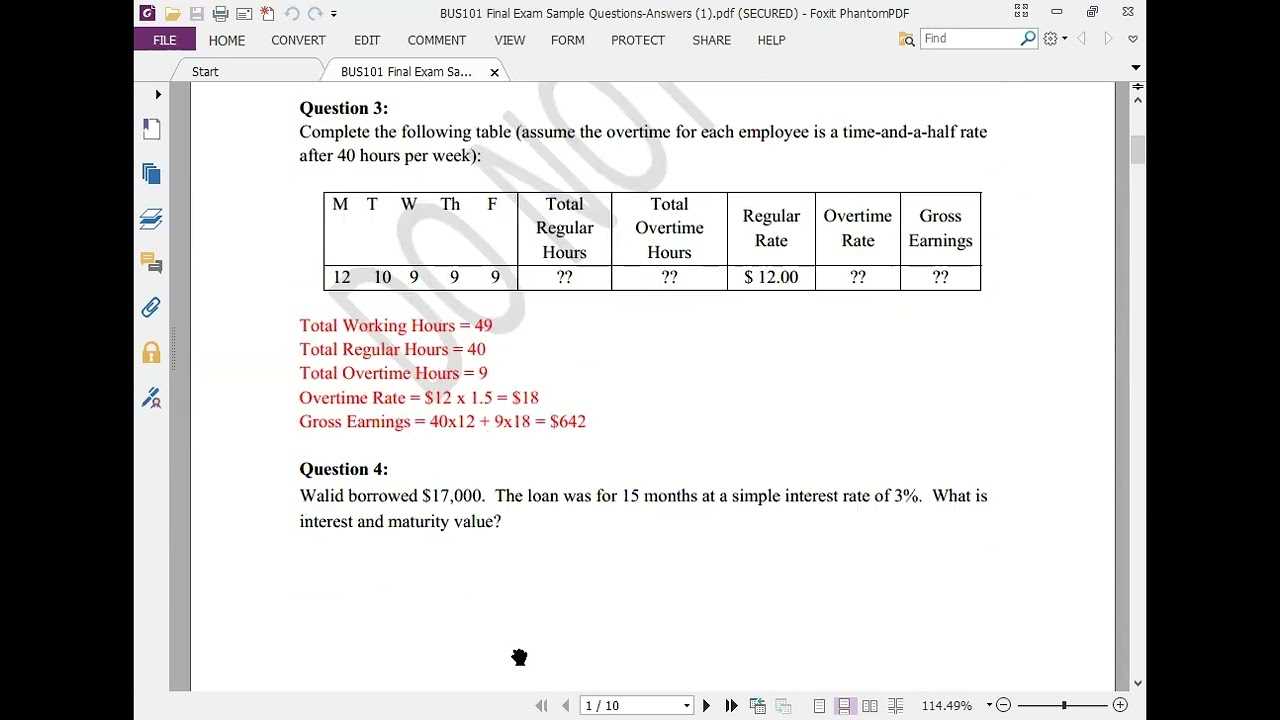The height and width of the screenshot is (720, 1280).
Task: Open the page number dropdown arrow
Action: pos(687,705)
